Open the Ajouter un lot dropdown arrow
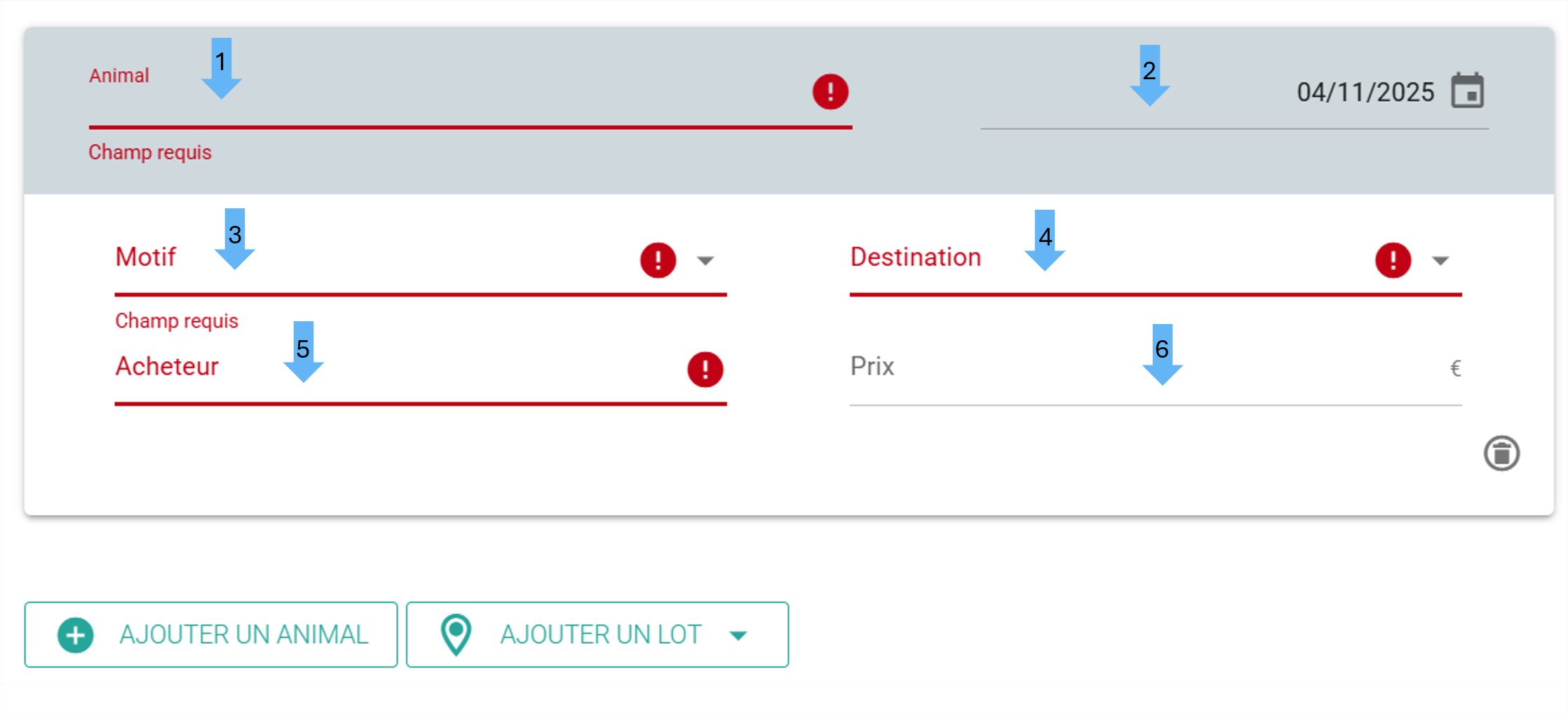Screen dimensions: 1568x714 coord(738,635)
